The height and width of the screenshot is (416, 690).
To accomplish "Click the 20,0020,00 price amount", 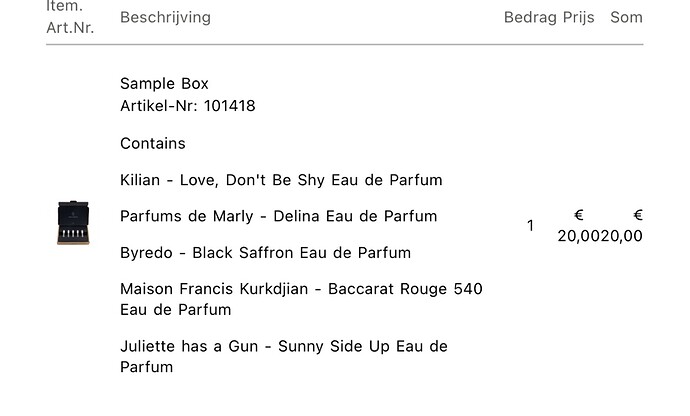I will (x=600, y=236).
